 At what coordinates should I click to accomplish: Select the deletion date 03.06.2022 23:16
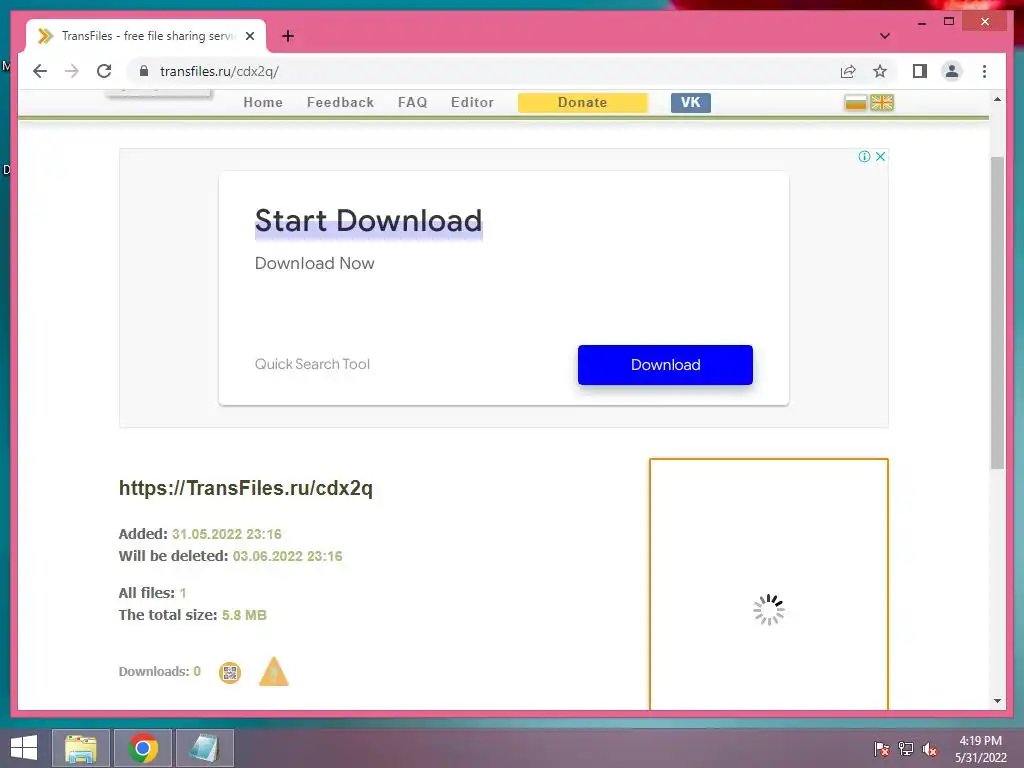tap(287, 556)
